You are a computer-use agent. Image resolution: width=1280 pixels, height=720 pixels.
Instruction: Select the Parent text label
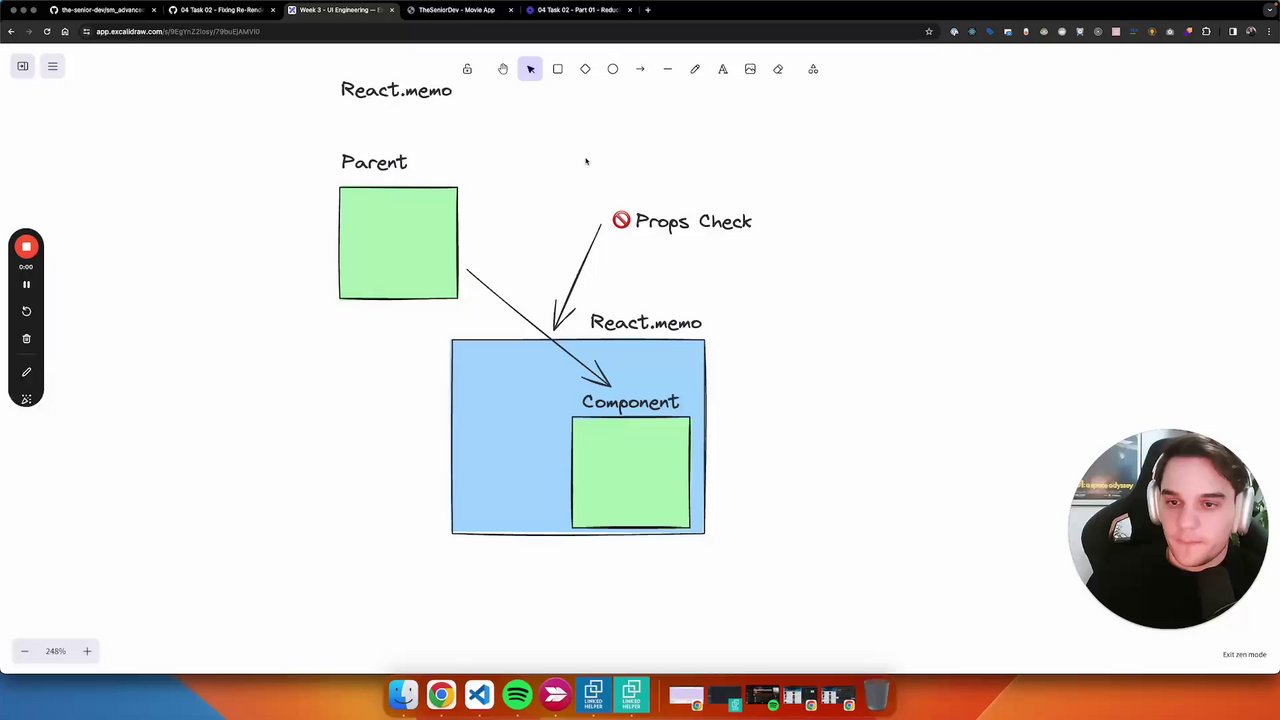point(374,162)
